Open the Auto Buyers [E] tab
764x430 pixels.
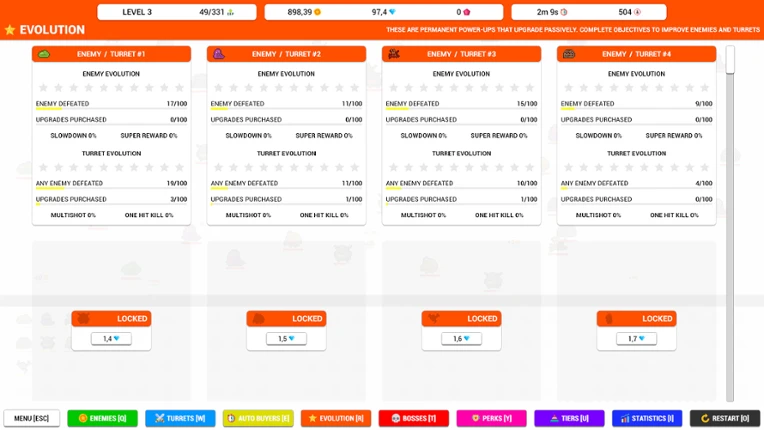[x=258, y=418]
